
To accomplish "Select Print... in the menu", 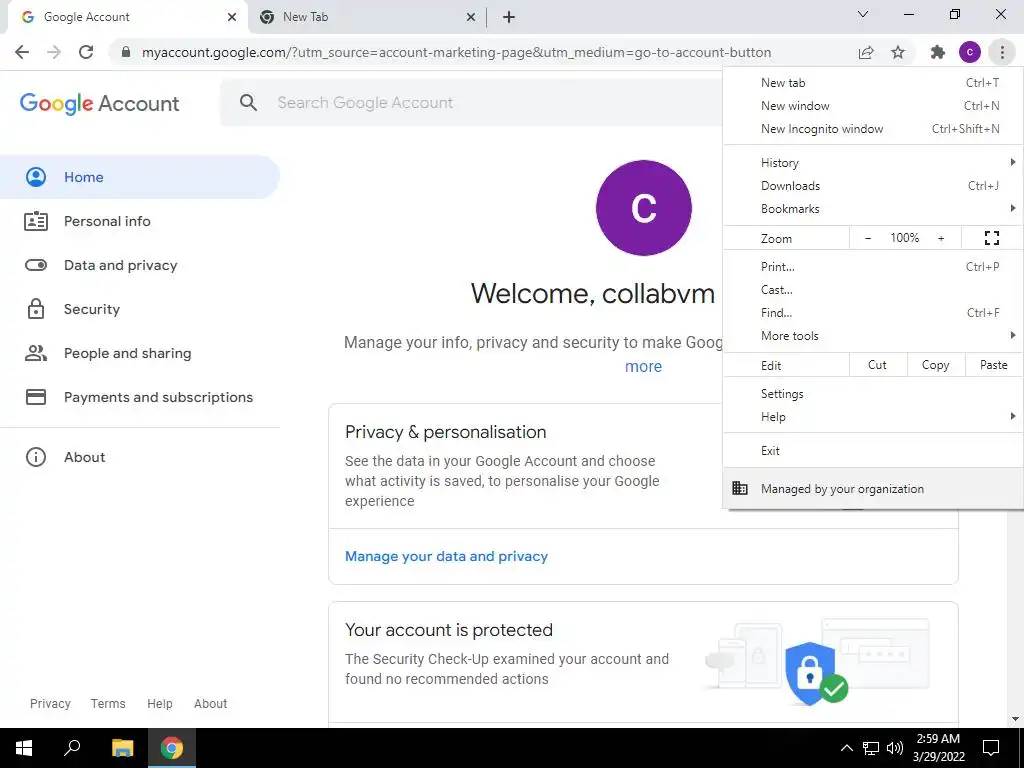I will (x=872, y=266).
